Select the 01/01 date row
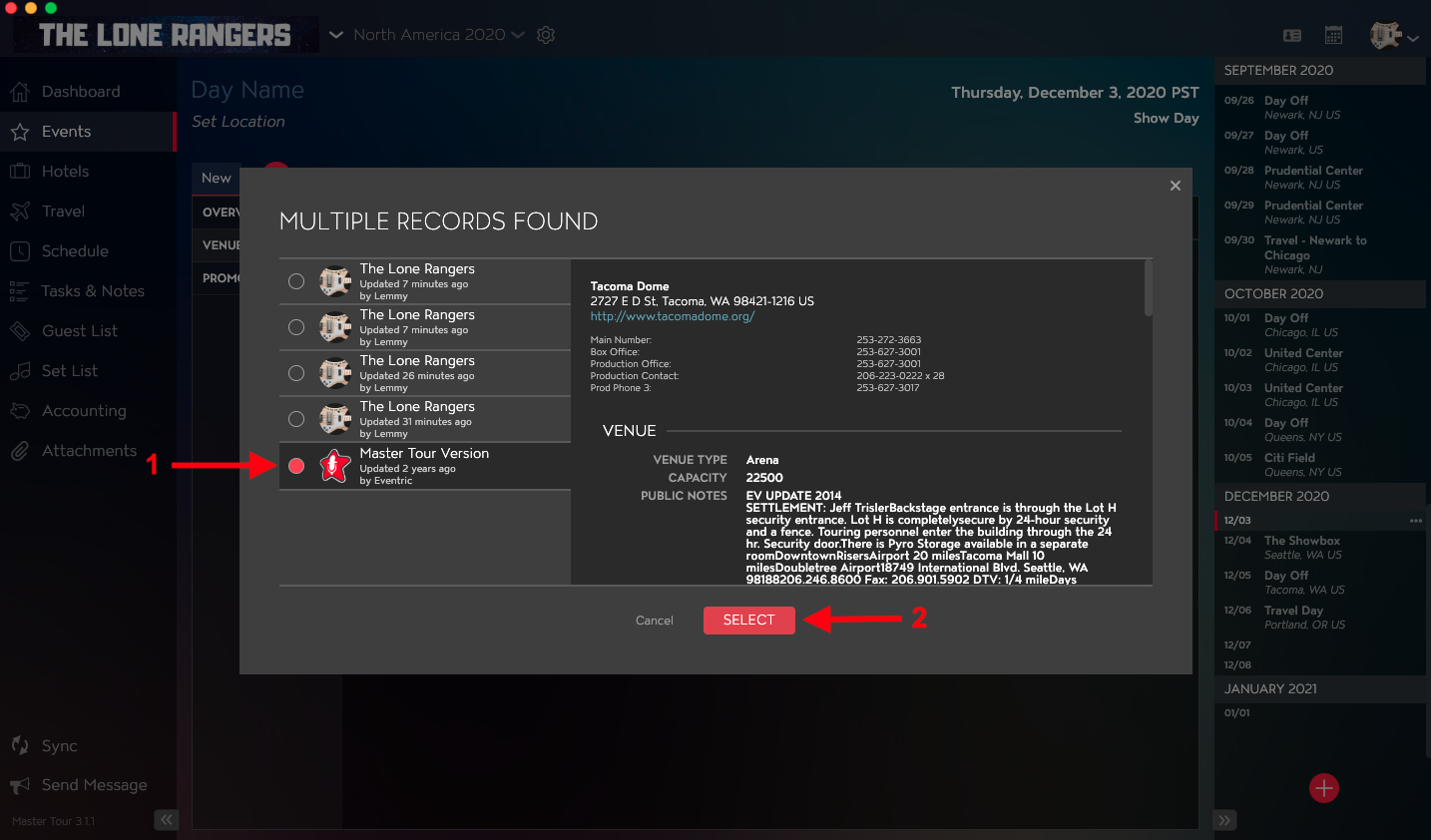The width and height of the screenshot is (1431, 840). tap(1320, 713)
